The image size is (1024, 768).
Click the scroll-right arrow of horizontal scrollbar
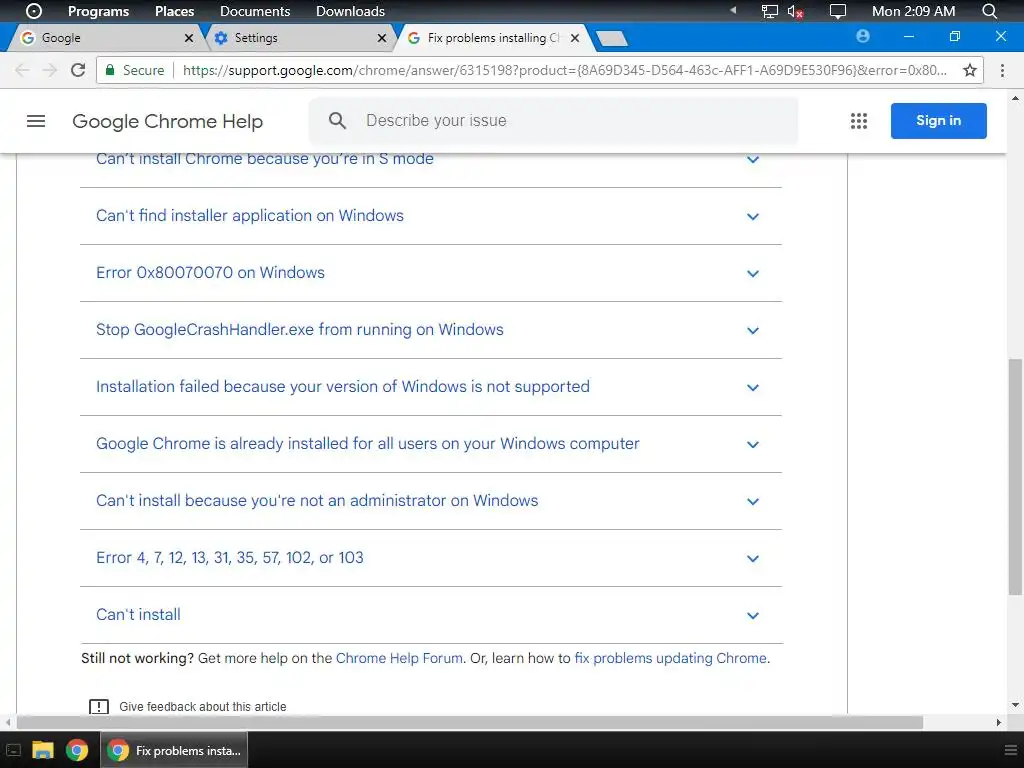pos(999,722)
